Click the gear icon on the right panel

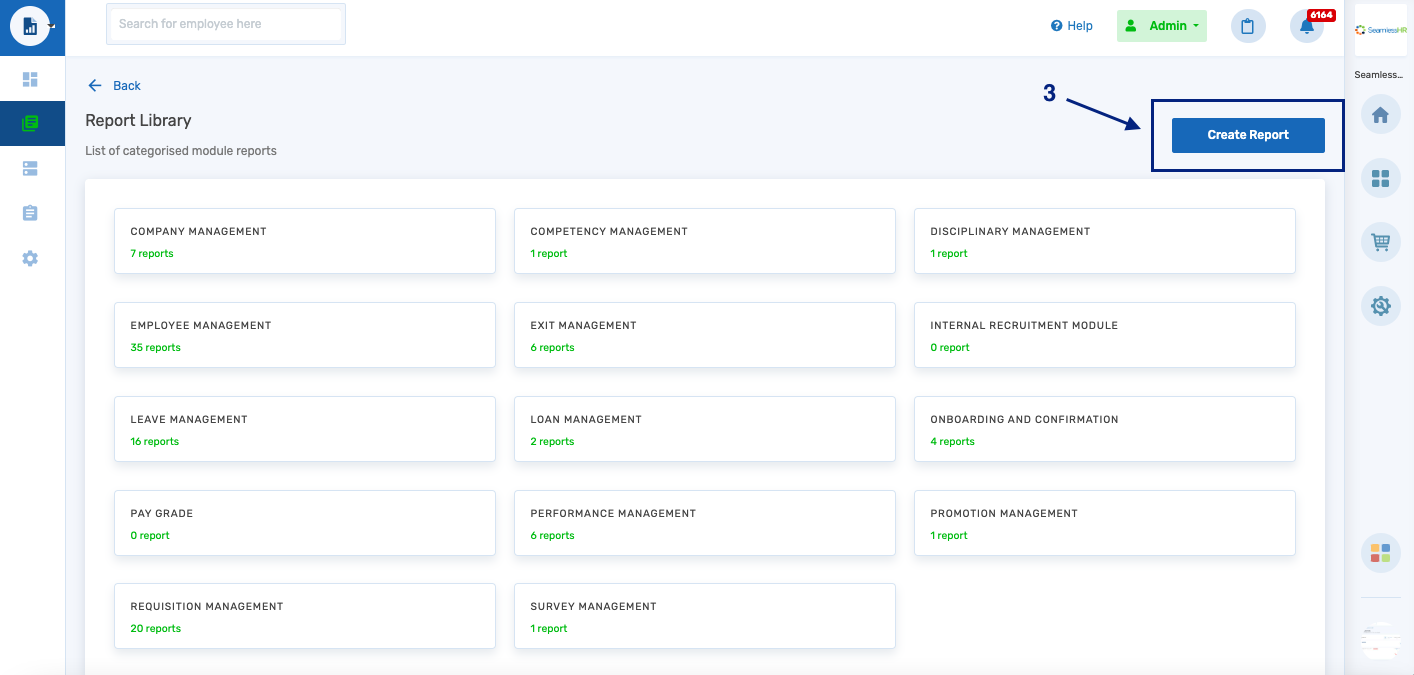tap(1380, 306)
